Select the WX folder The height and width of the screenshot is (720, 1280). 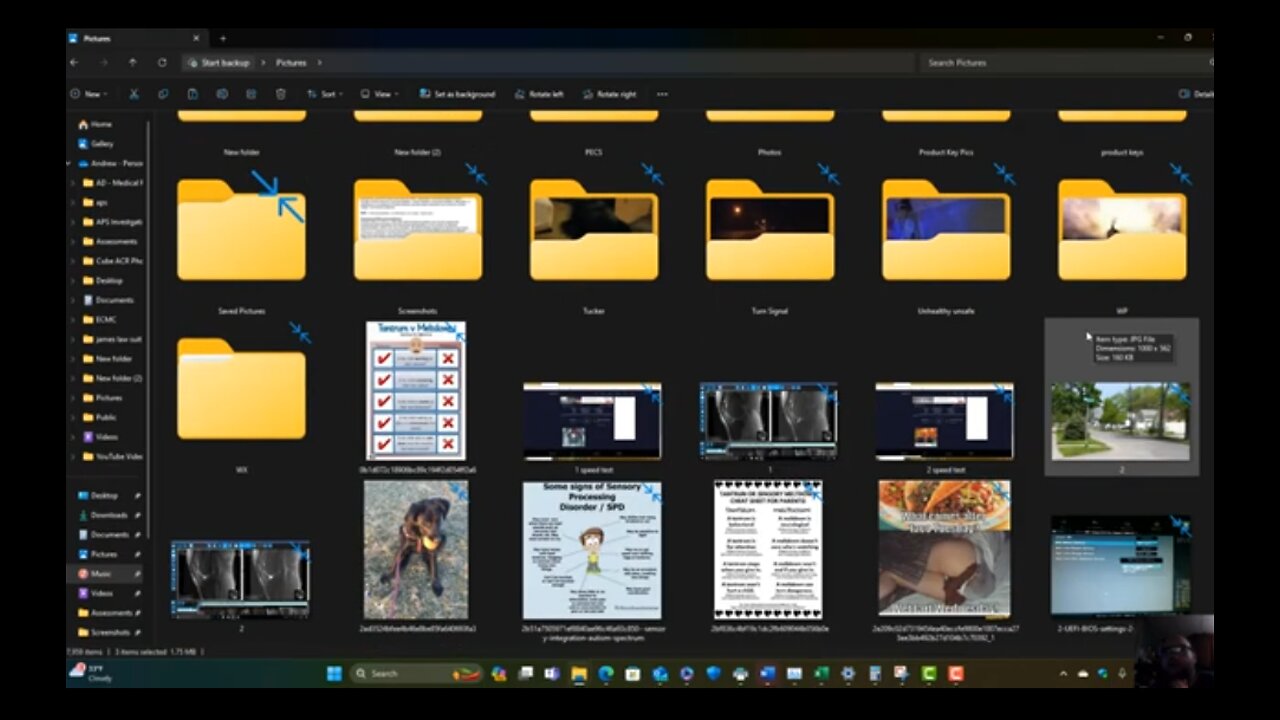(241, 390)
